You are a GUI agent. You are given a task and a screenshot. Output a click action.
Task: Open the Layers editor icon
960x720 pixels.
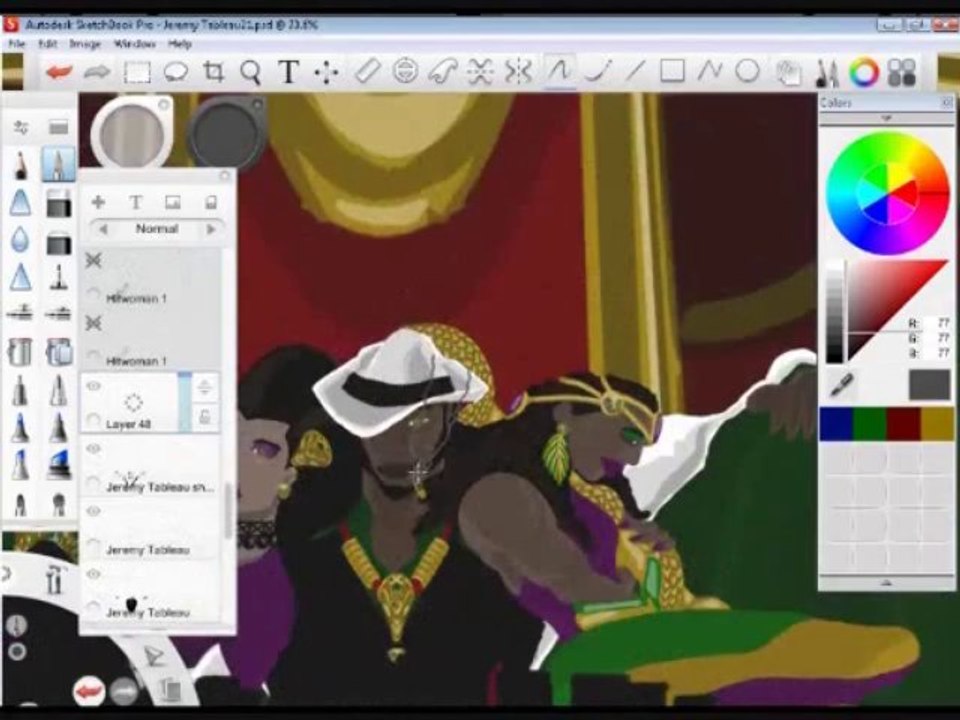pos(789,73)
